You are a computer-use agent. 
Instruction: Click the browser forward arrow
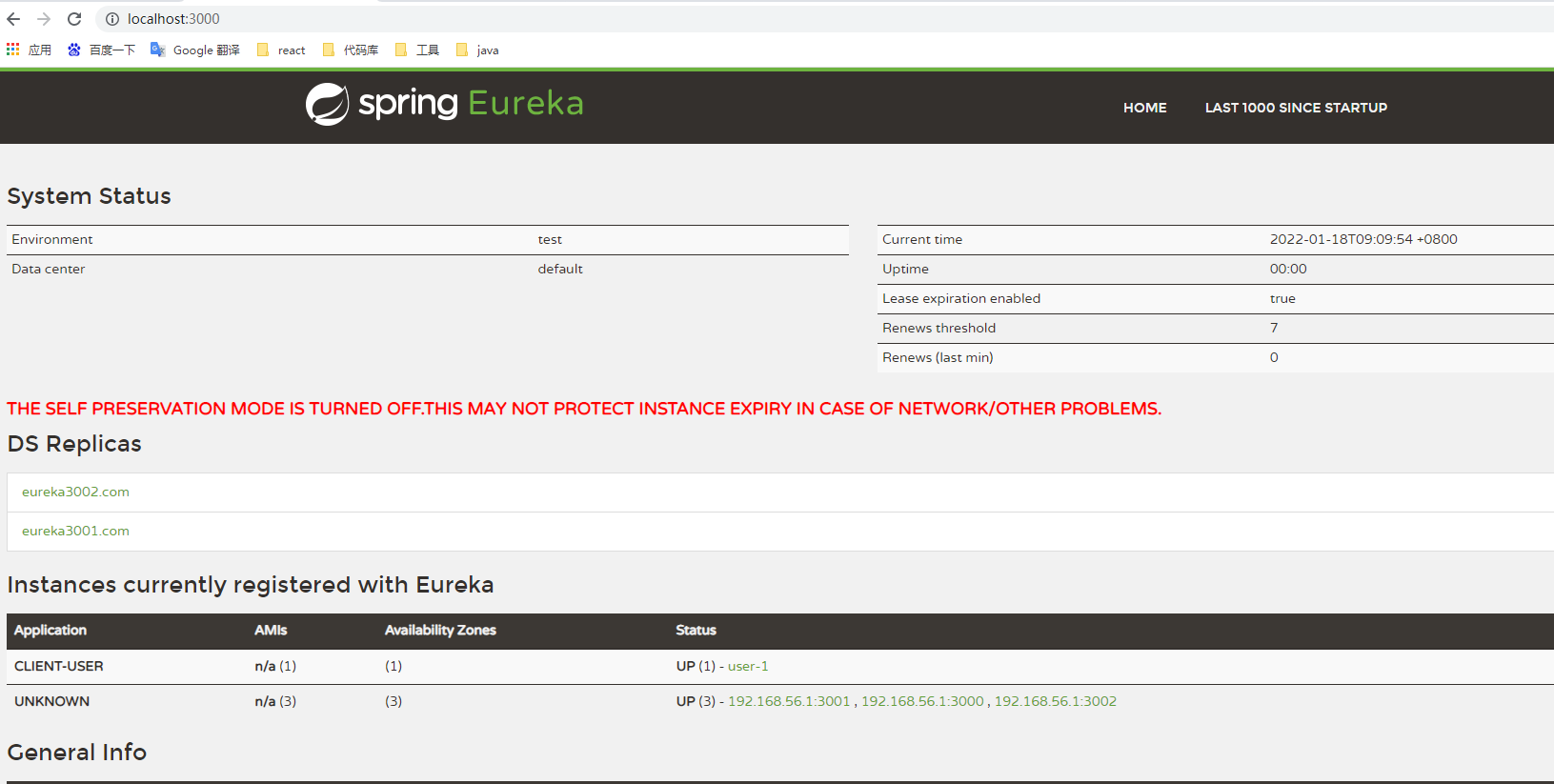(x=44, y=19)
